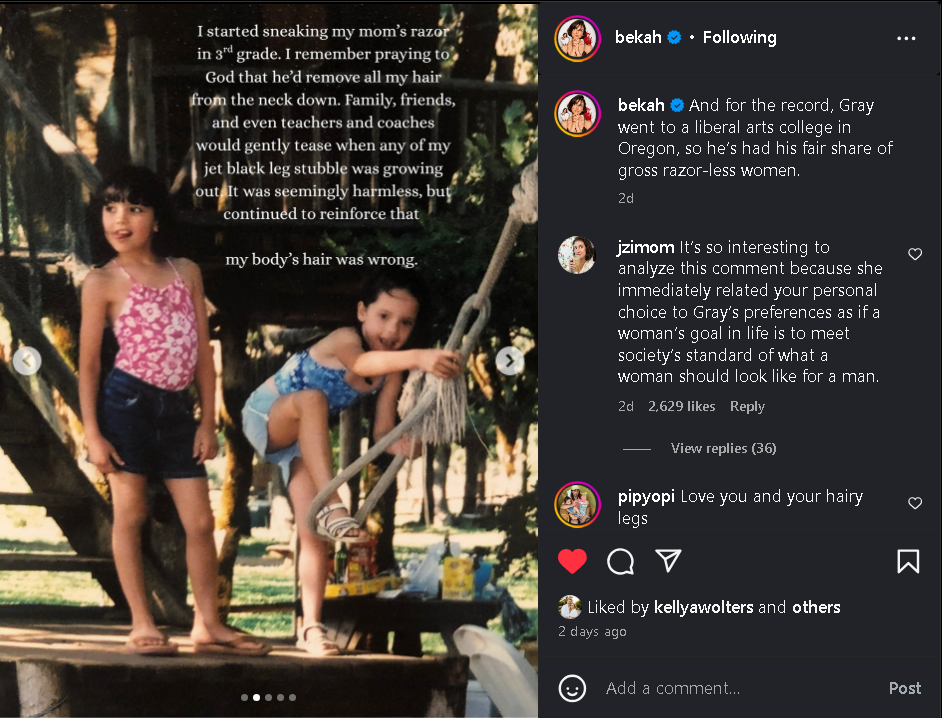Unlike the post with the red heart

pyautogui.click(x=572, y=561)
